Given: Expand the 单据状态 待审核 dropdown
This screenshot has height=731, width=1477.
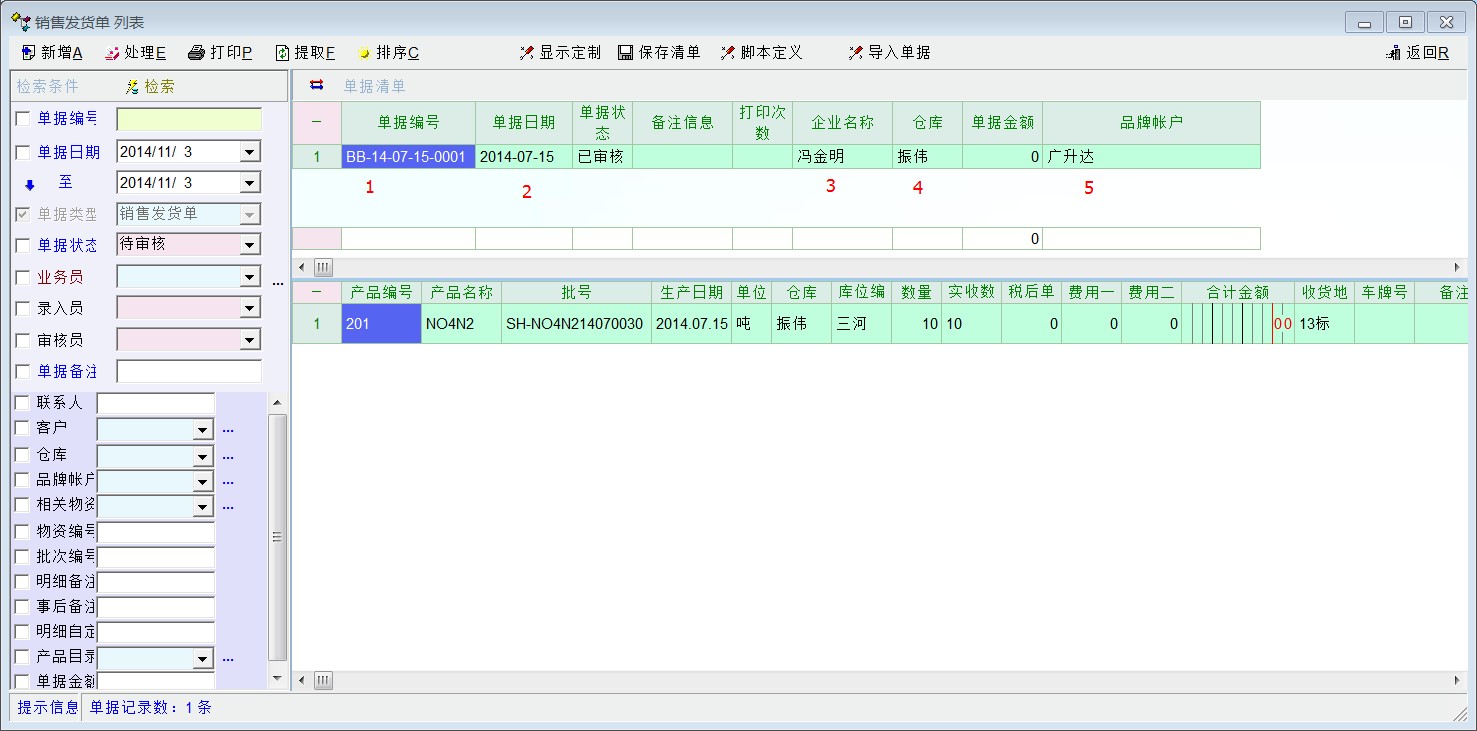Looking at the screenshot, I should pyautogui.click(x=250, y=245).
